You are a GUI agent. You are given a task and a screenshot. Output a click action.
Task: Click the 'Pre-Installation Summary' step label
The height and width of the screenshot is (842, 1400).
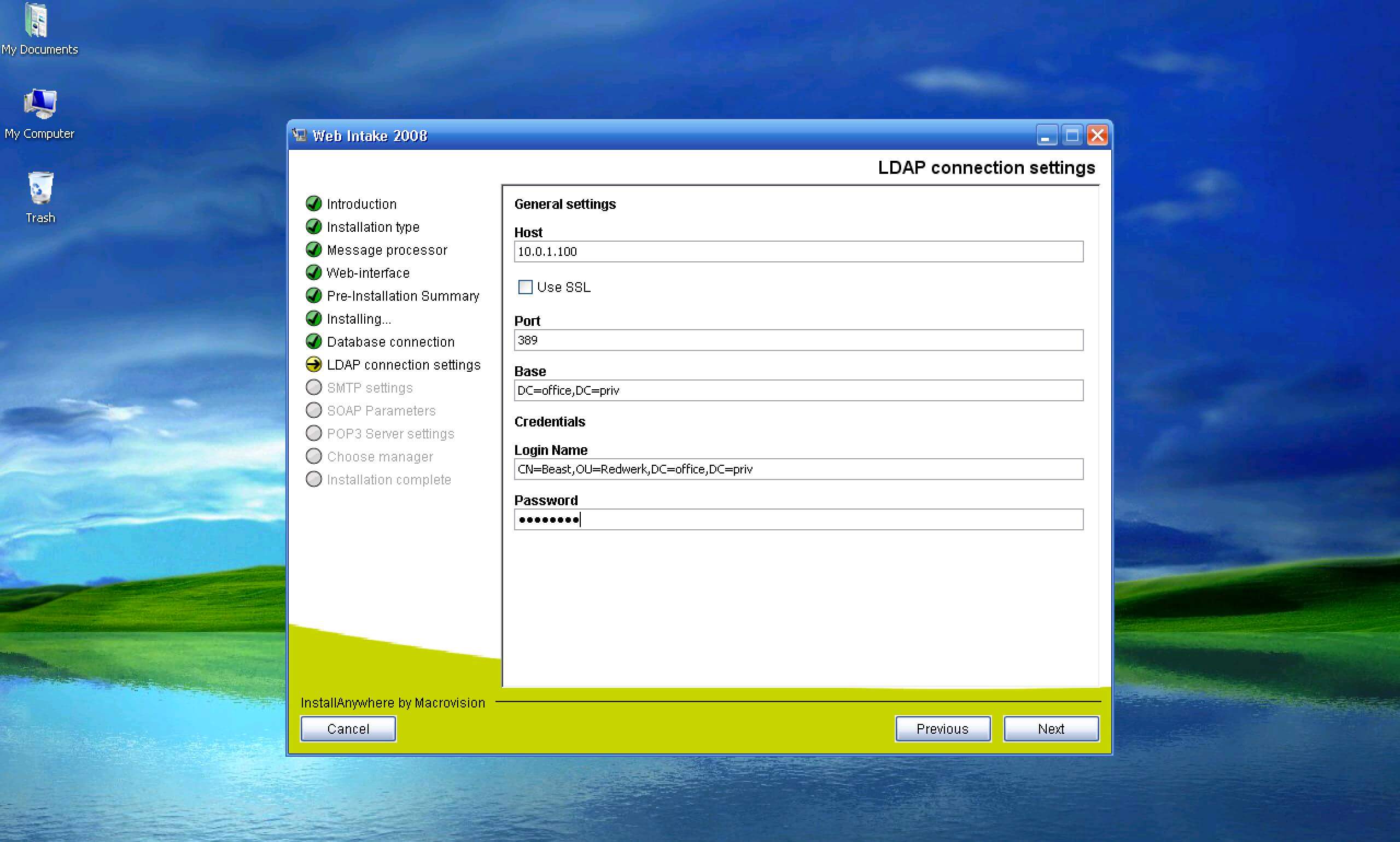point(403,296)
